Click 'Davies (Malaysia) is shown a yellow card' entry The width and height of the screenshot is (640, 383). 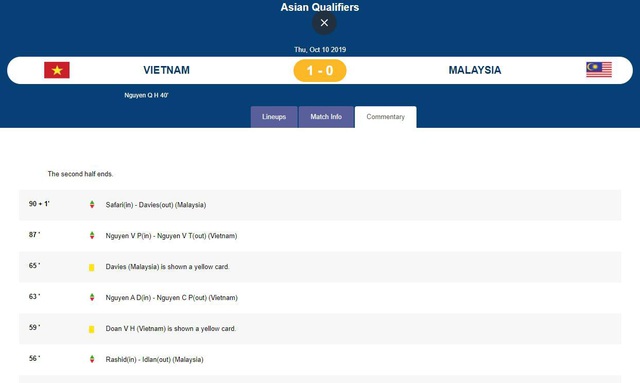168,267
